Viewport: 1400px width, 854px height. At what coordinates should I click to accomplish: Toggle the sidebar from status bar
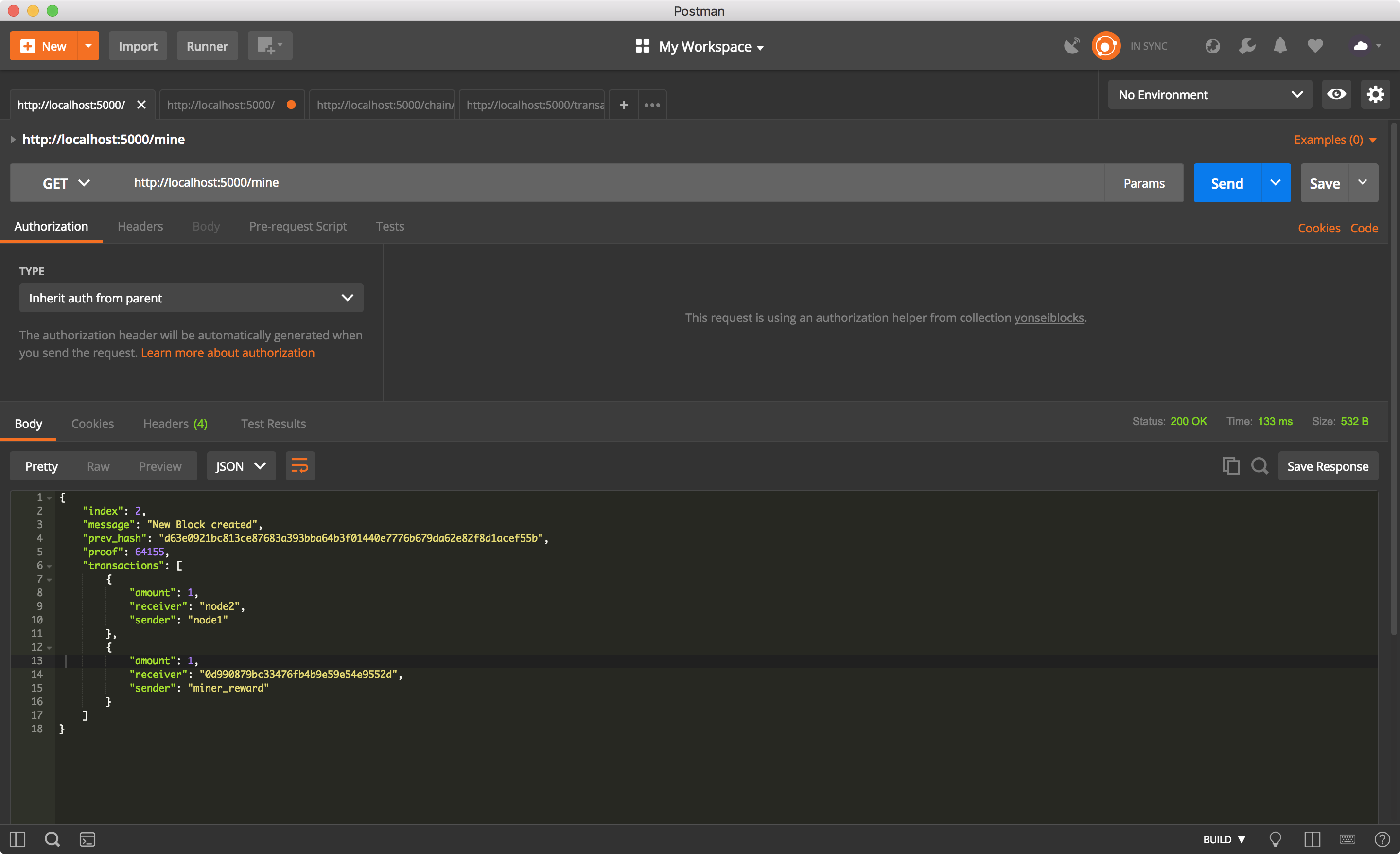click(17, 839)
